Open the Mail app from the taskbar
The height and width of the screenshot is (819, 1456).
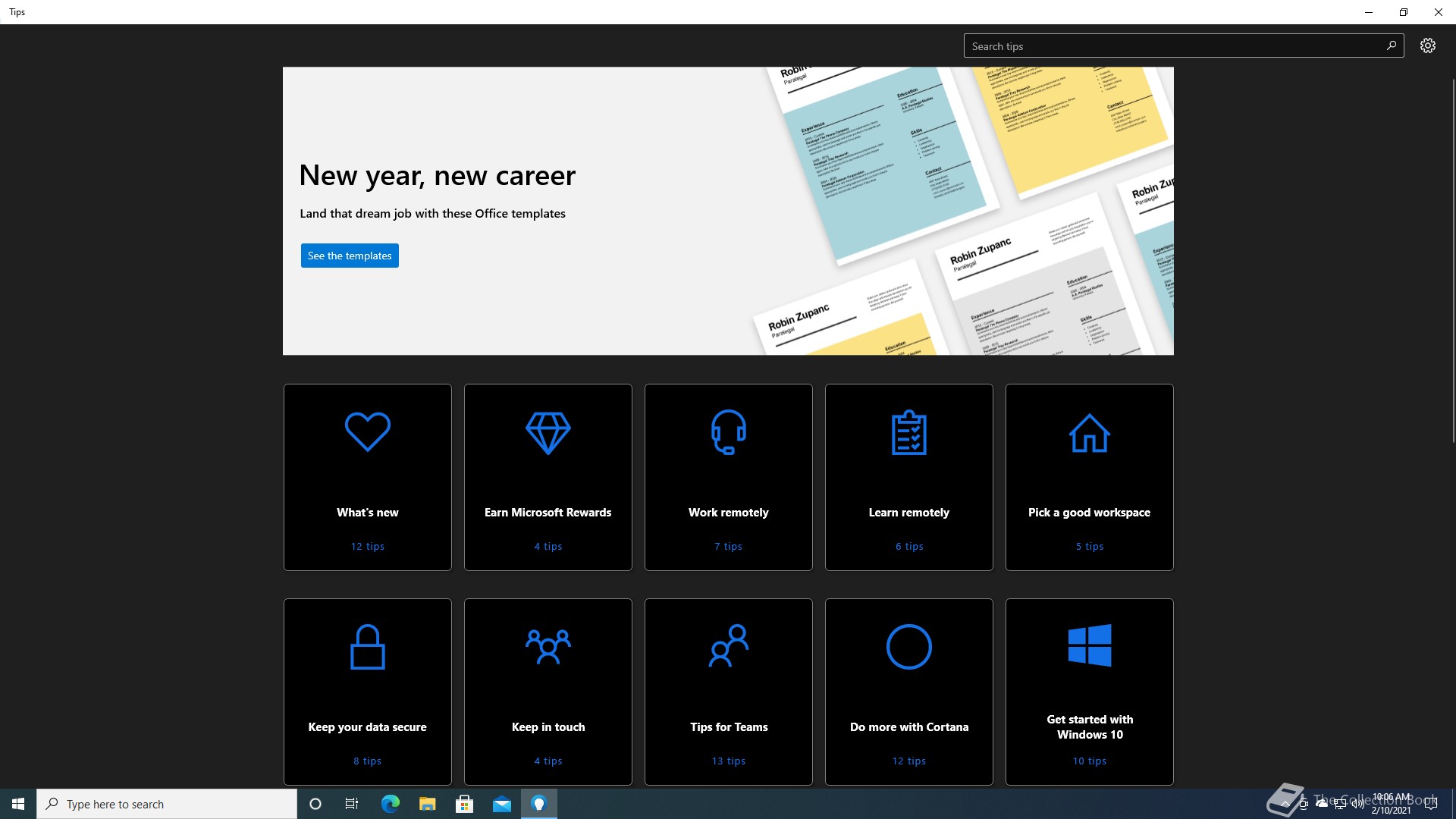coord(501,804)
